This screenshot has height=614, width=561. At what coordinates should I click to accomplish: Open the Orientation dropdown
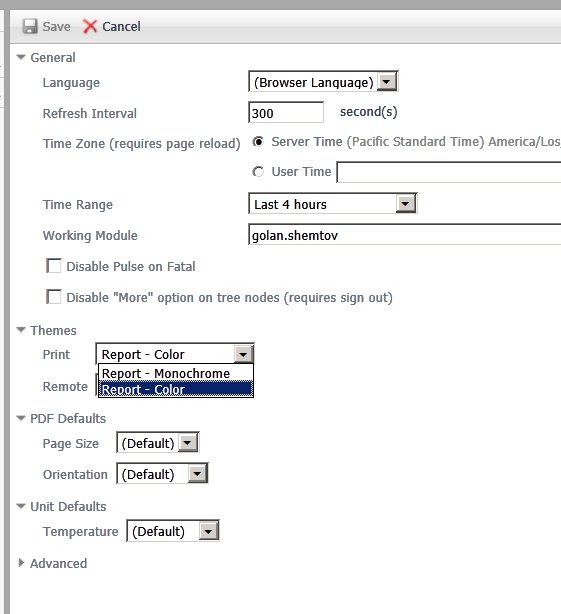coord(162,474)
